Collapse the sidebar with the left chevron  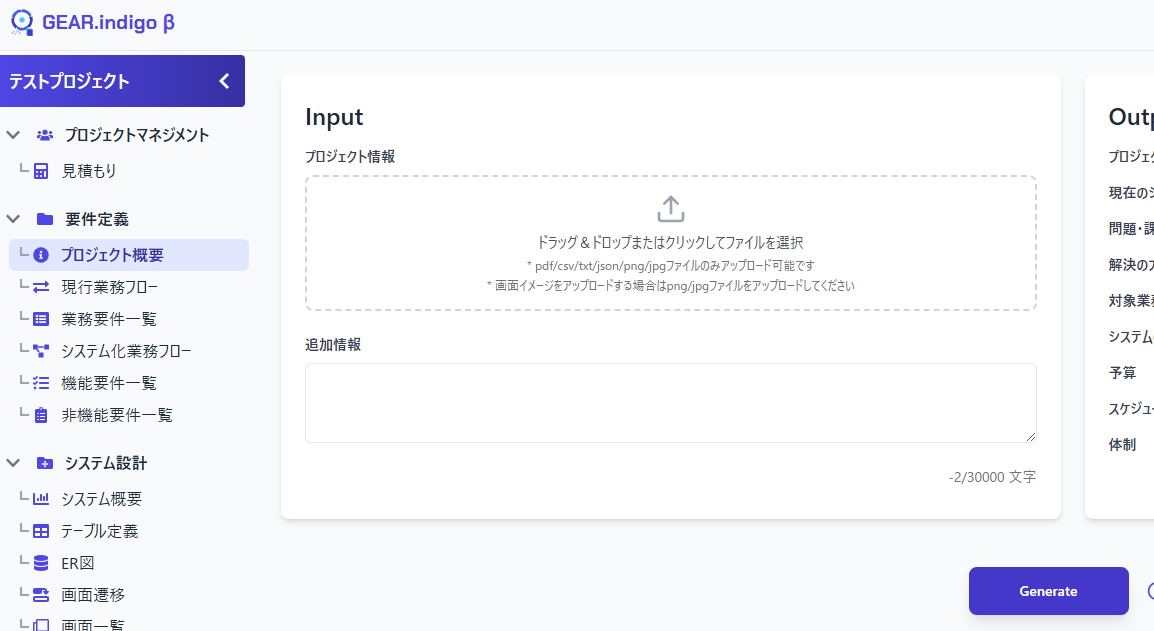[x=224, y=81]
